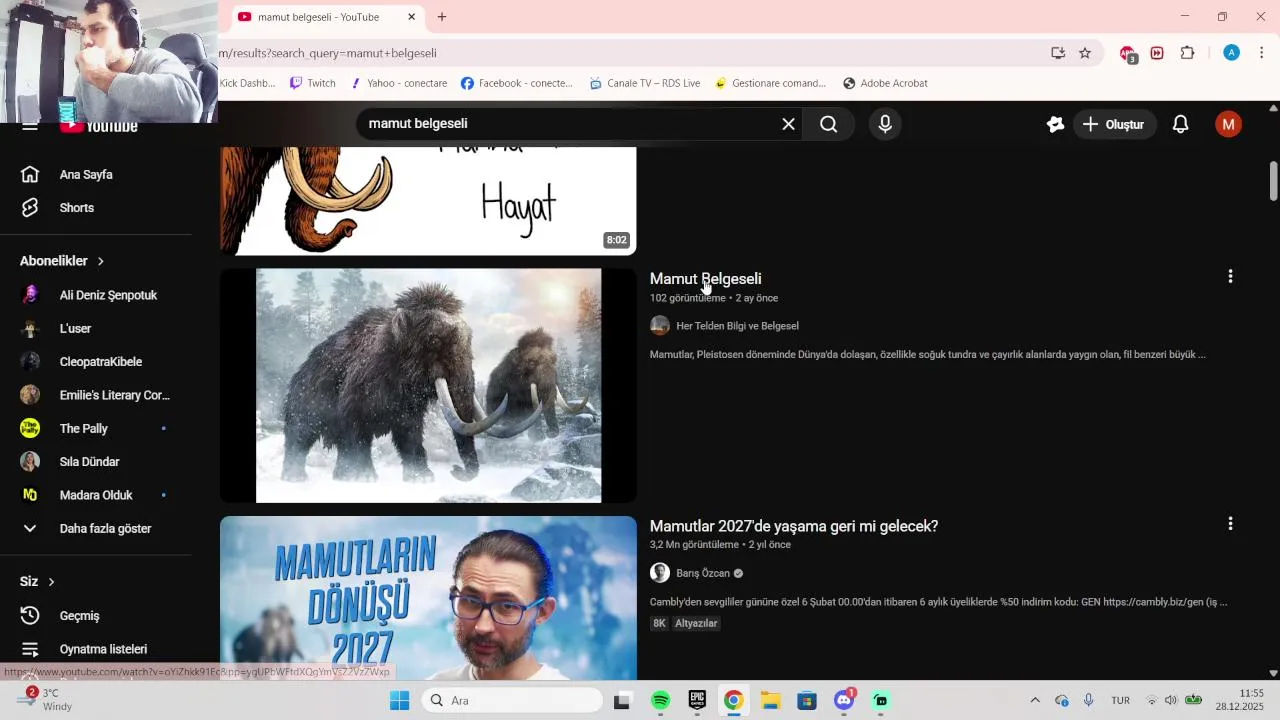Open the red fast-forward extension icon
This screenshot has width=1280, height=720.
1157,53
